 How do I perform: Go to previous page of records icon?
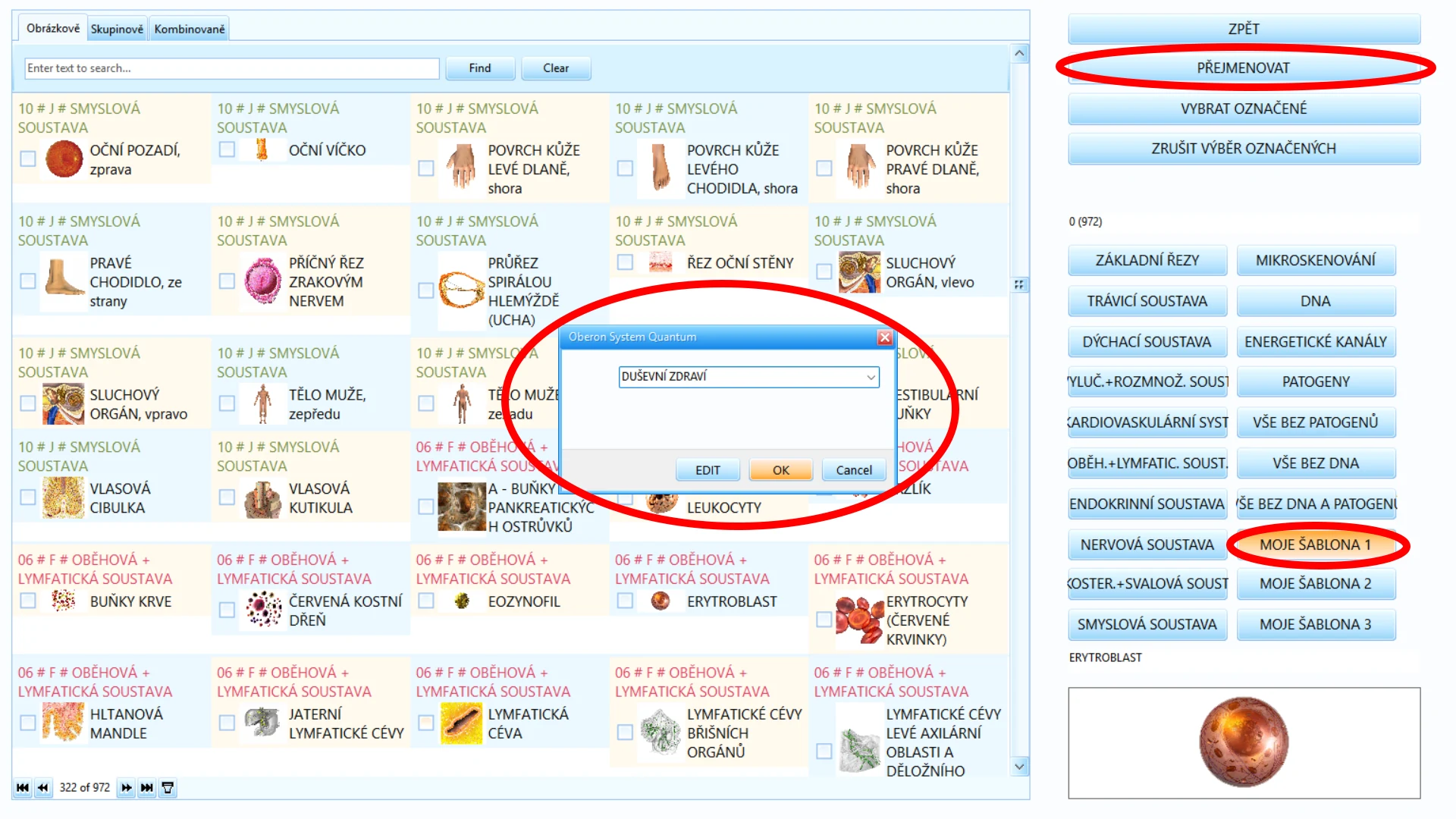(43, 788)
